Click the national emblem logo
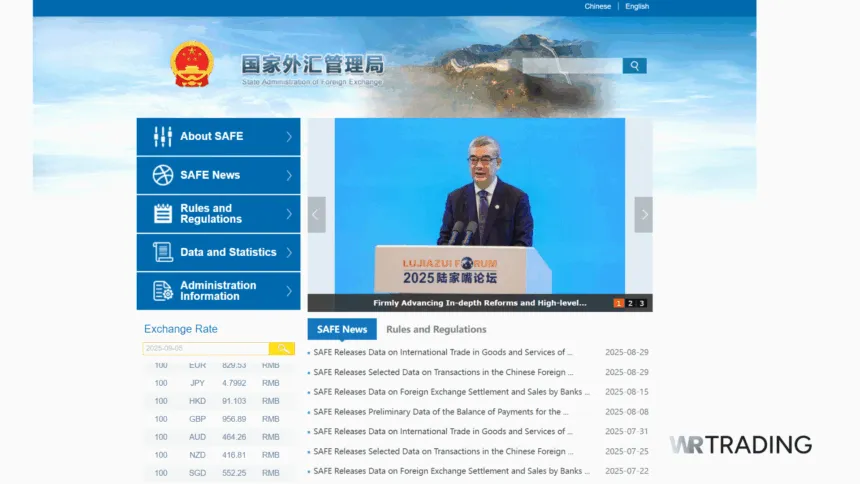The height and width of the screenshot is (484, 860). pyautogui.click(x=191, y=64)
